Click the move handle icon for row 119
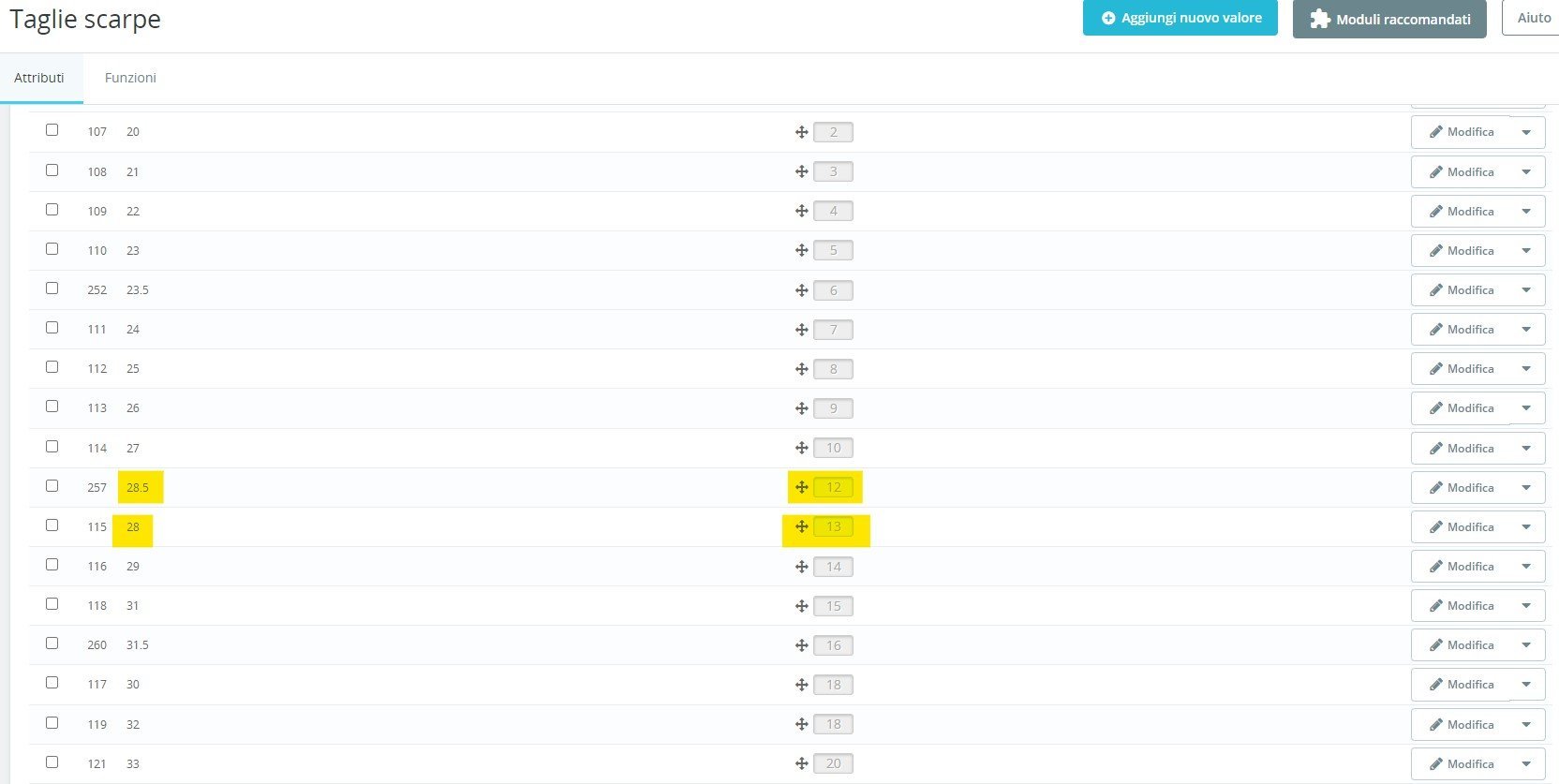1559x784 pixels. [801, 724]
